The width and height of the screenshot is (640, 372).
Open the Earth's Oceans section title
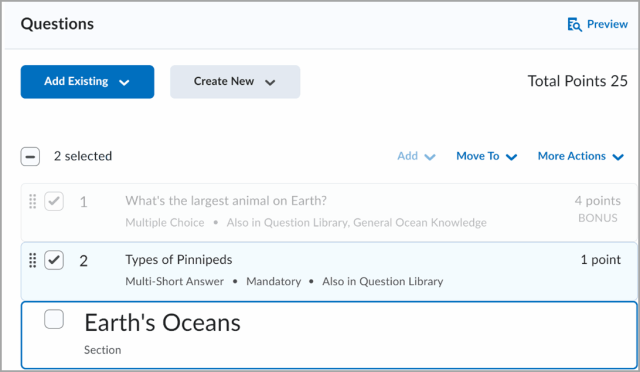click(x=162, y=323)
